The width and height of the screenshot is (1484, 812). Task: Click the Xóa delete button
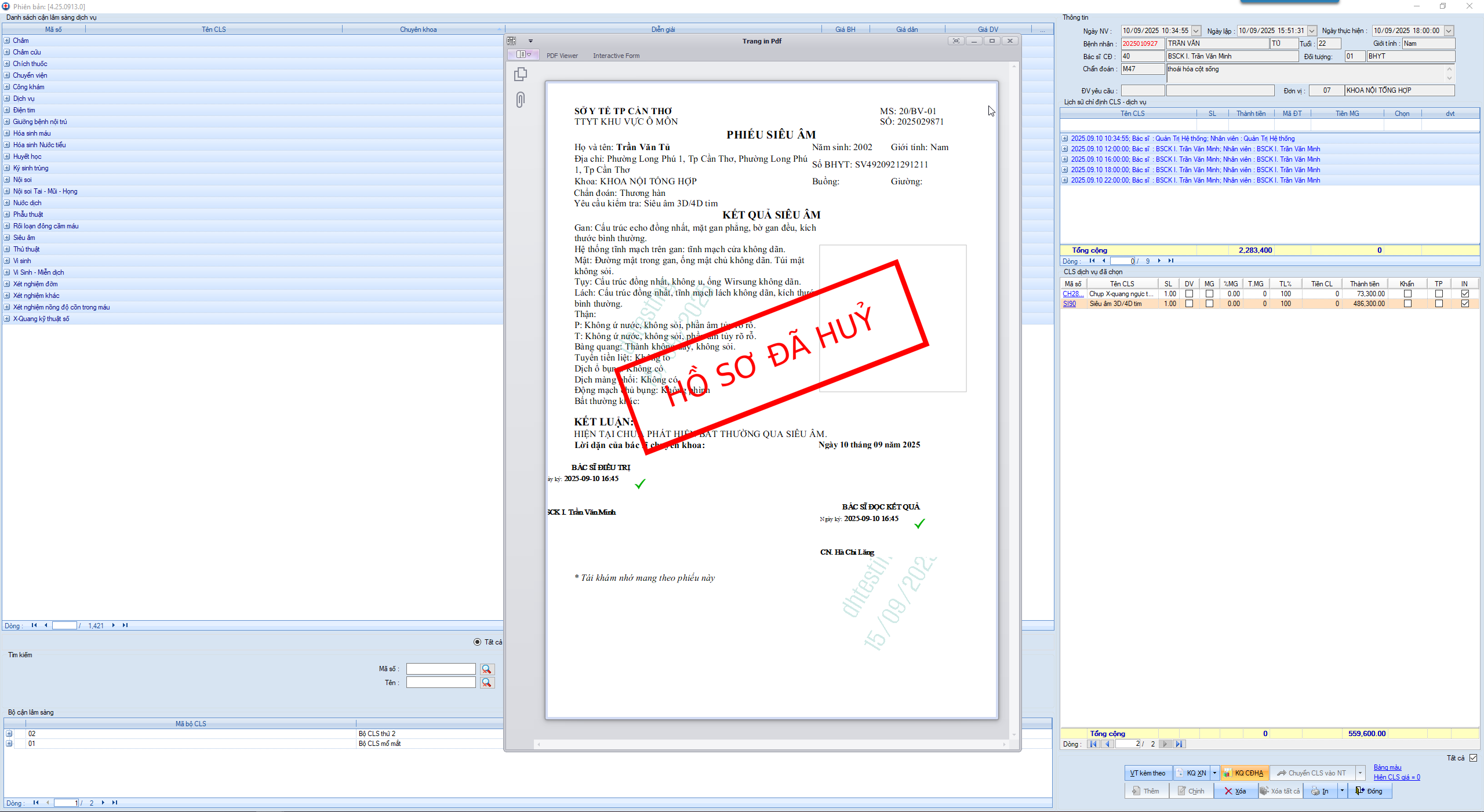[1235, 791]
